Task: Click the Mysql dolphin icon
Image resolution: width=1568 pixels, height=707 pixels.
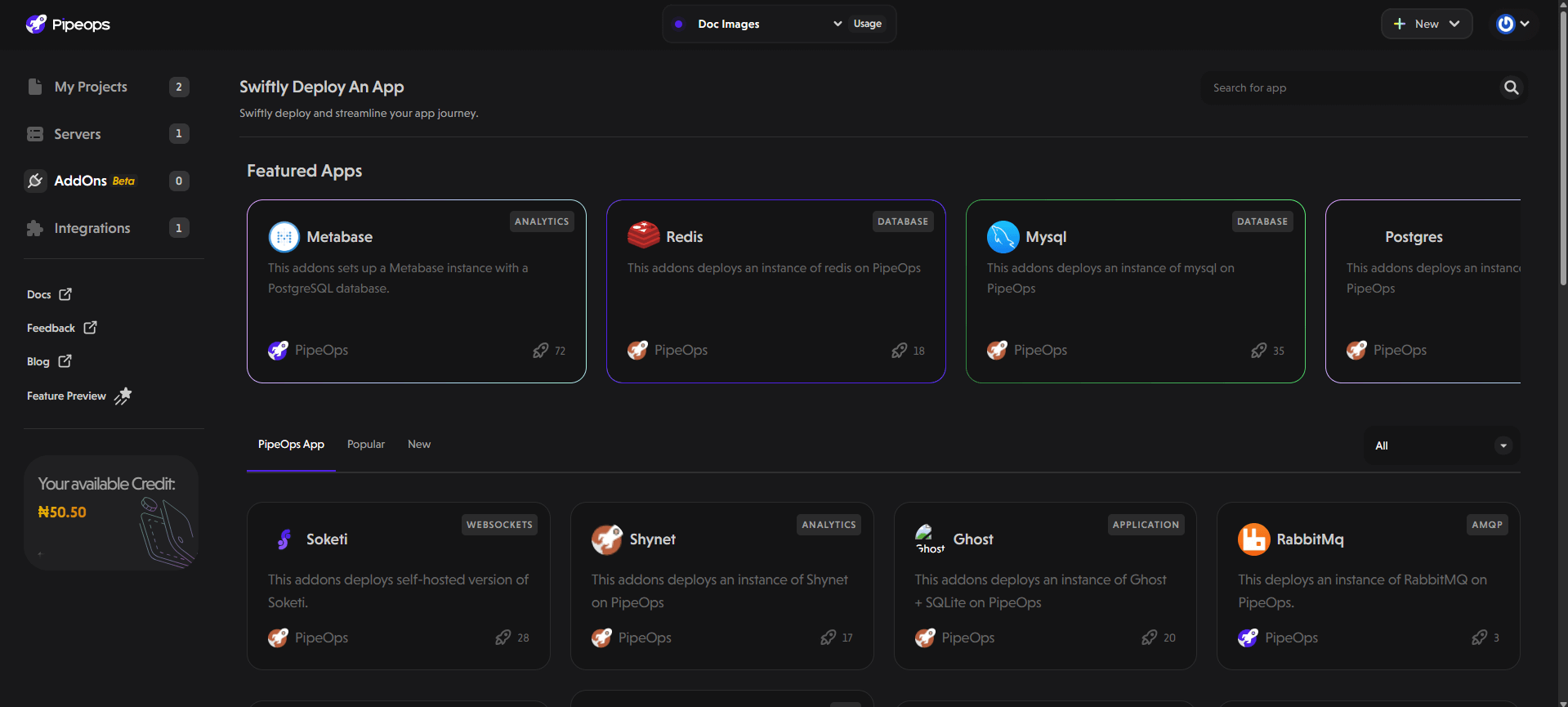Action: click(x=1003, y=237)
